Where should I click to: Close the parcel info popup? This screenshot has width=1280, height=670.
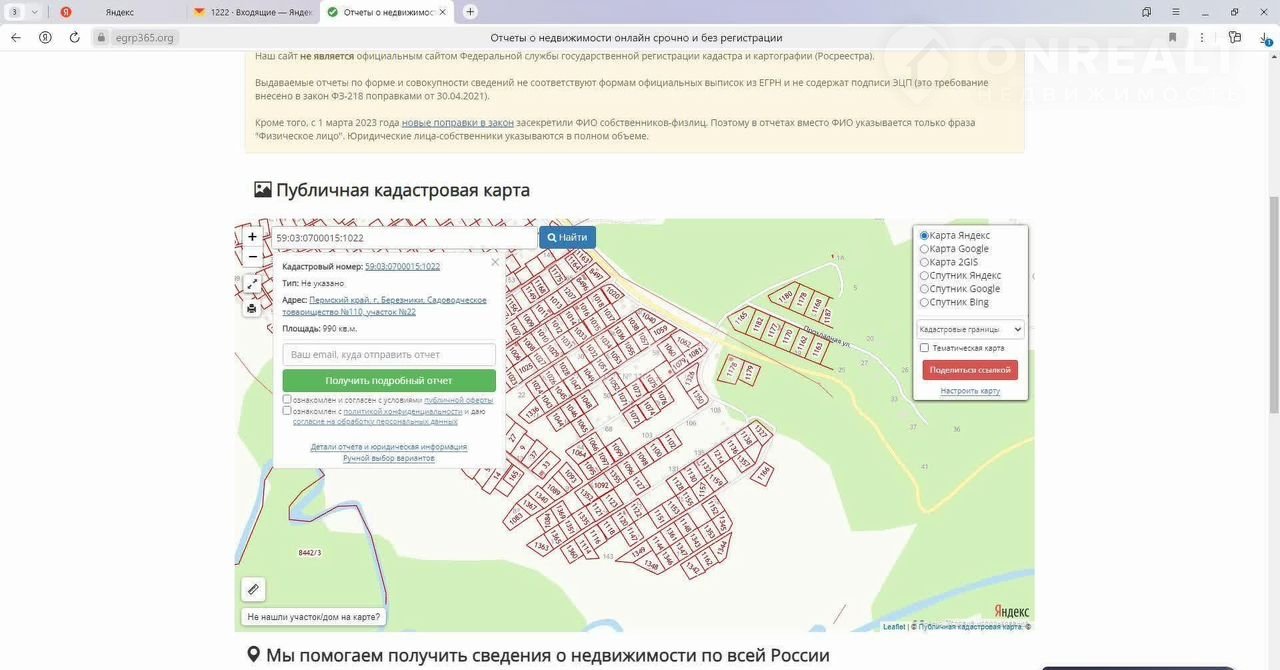[x=494, y=263]
